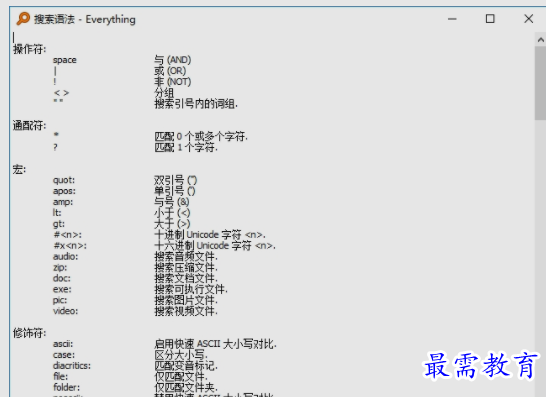Click the 'doc:' macro entry

point(62,279)
